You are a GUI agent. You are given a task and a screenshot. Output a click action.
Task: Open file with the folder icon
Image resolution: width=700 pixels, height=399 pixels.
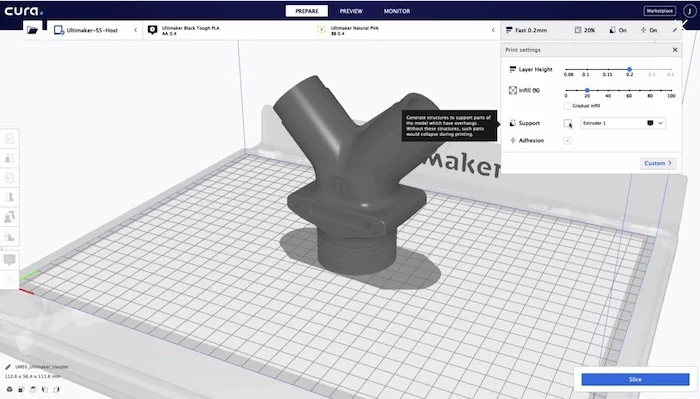point(33,30)
